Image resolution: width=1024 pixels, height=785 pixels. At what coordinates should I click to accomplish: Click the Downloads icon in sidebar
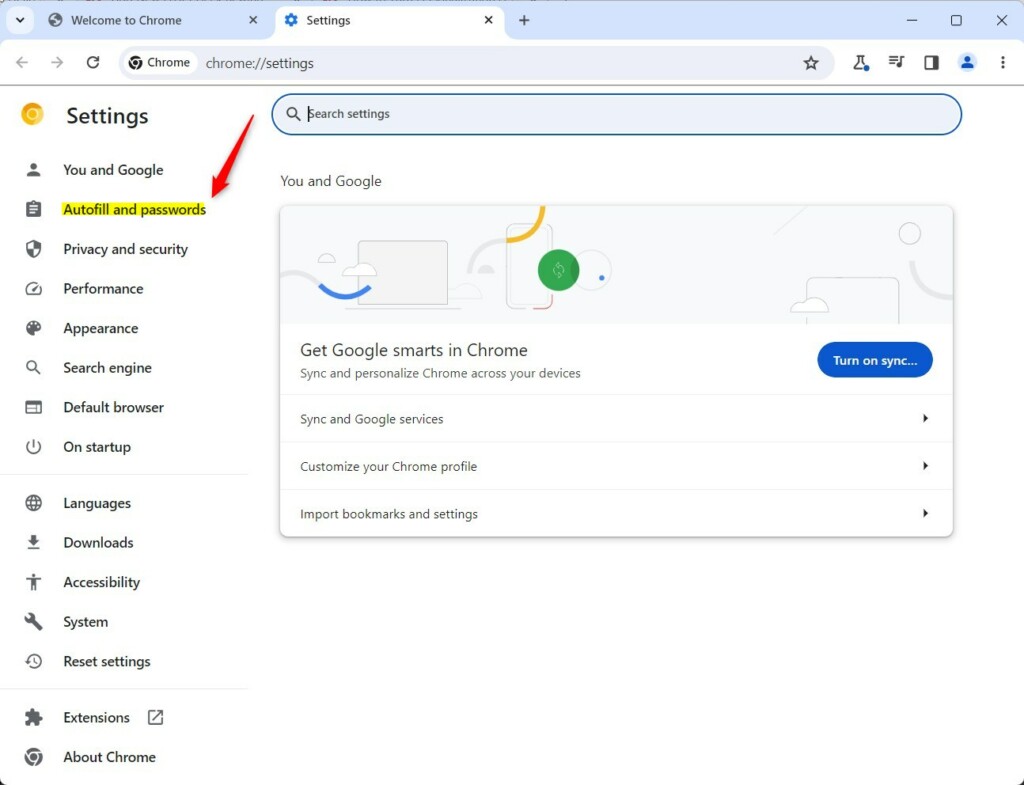point(33,542)
